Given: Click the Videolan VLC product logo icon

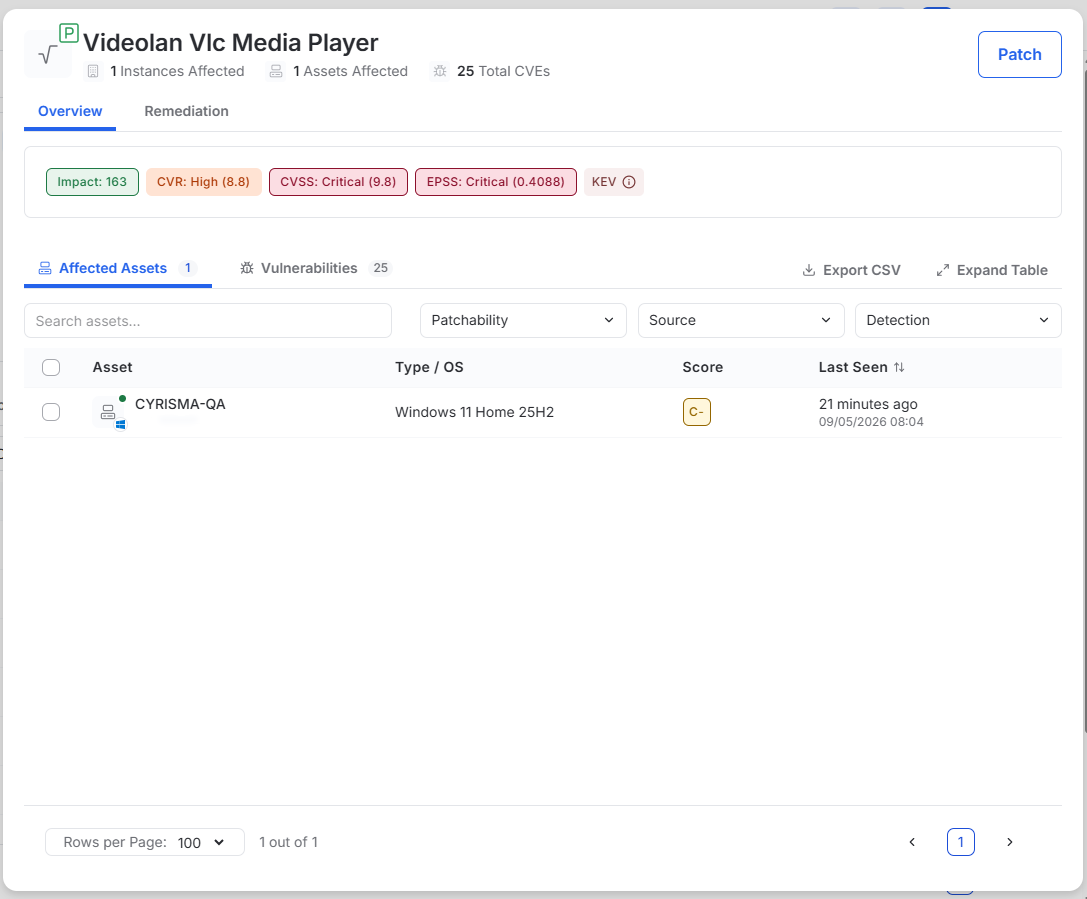Looking at the screenshot, I should tap(48, 54).
